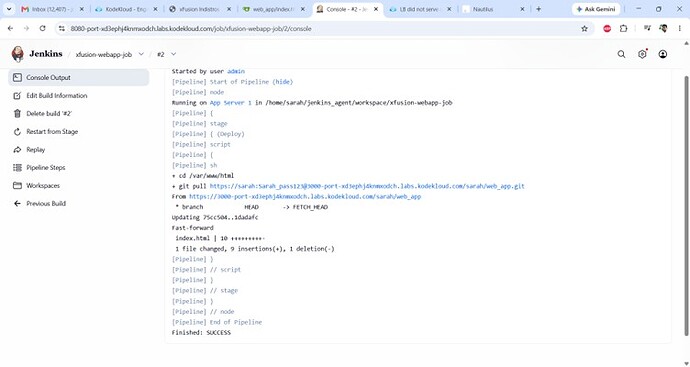Switch to the Gmail Inbox tab

53,9
